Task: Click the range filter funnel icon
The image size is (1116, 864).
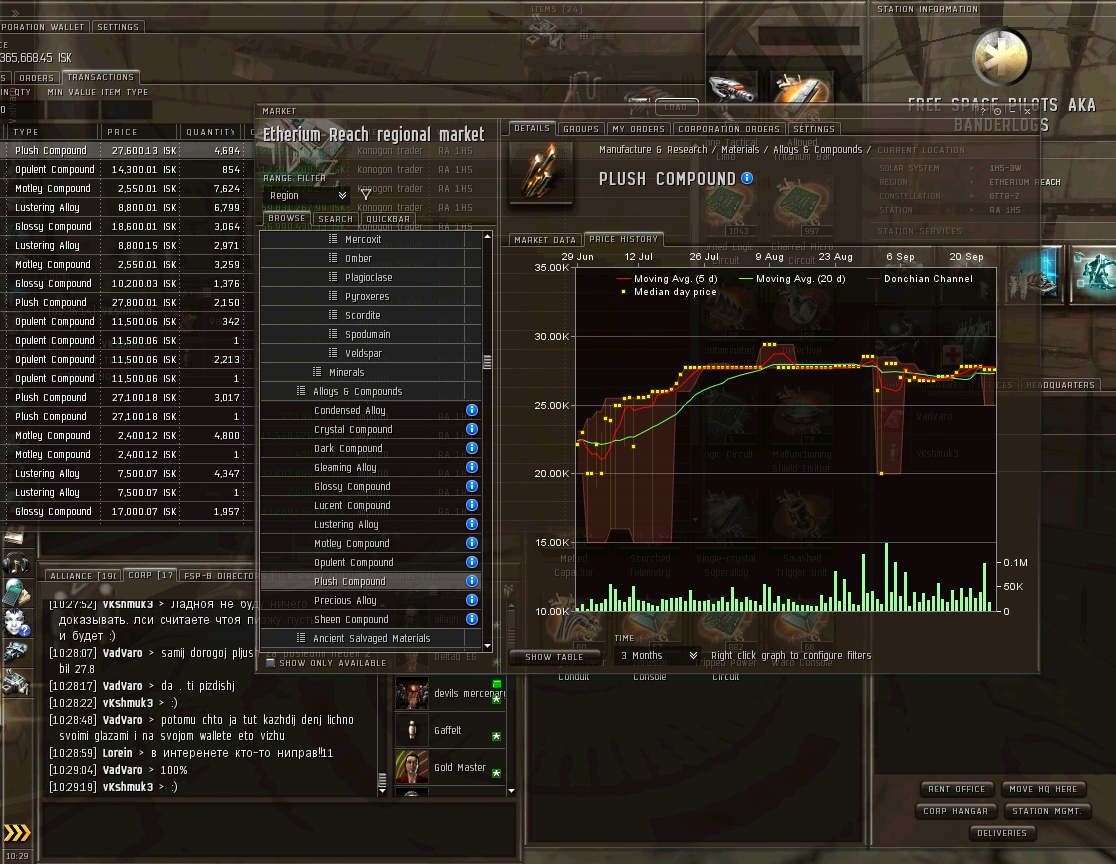Action: point(365,194)
